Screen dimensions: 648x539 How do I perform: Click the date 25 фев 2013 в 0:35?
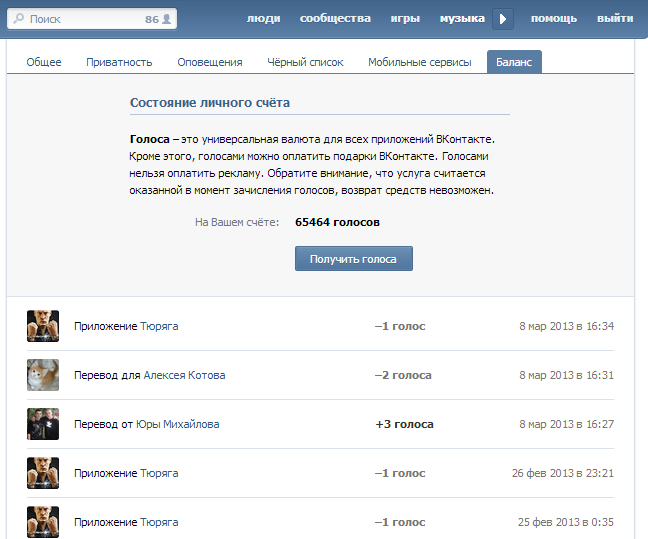[566, 522]
